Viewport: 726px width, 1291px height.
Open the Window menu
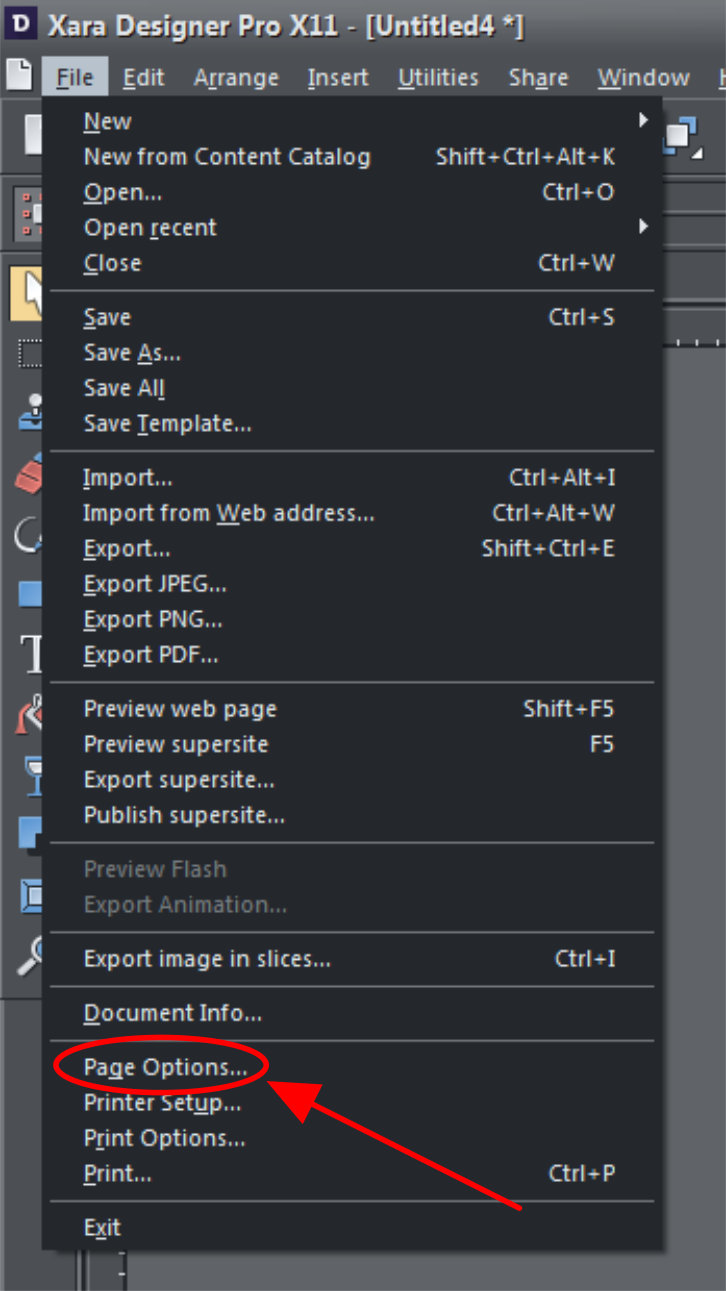(x=643, y=76)
